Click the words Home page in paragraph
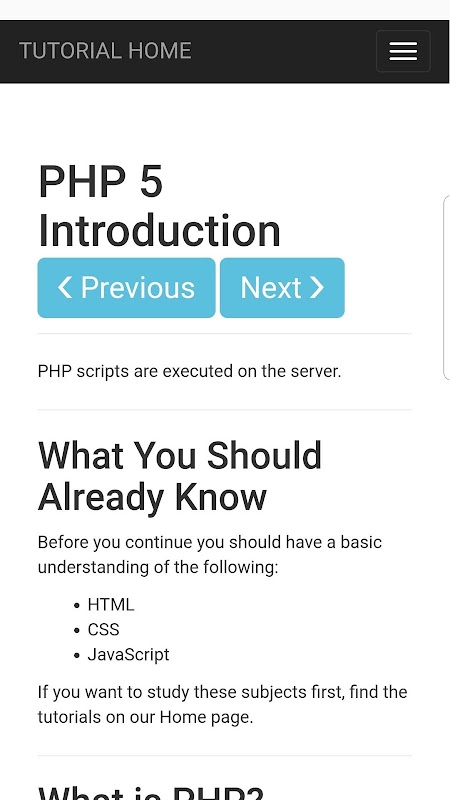450x800 pixels. pos(206,717)
